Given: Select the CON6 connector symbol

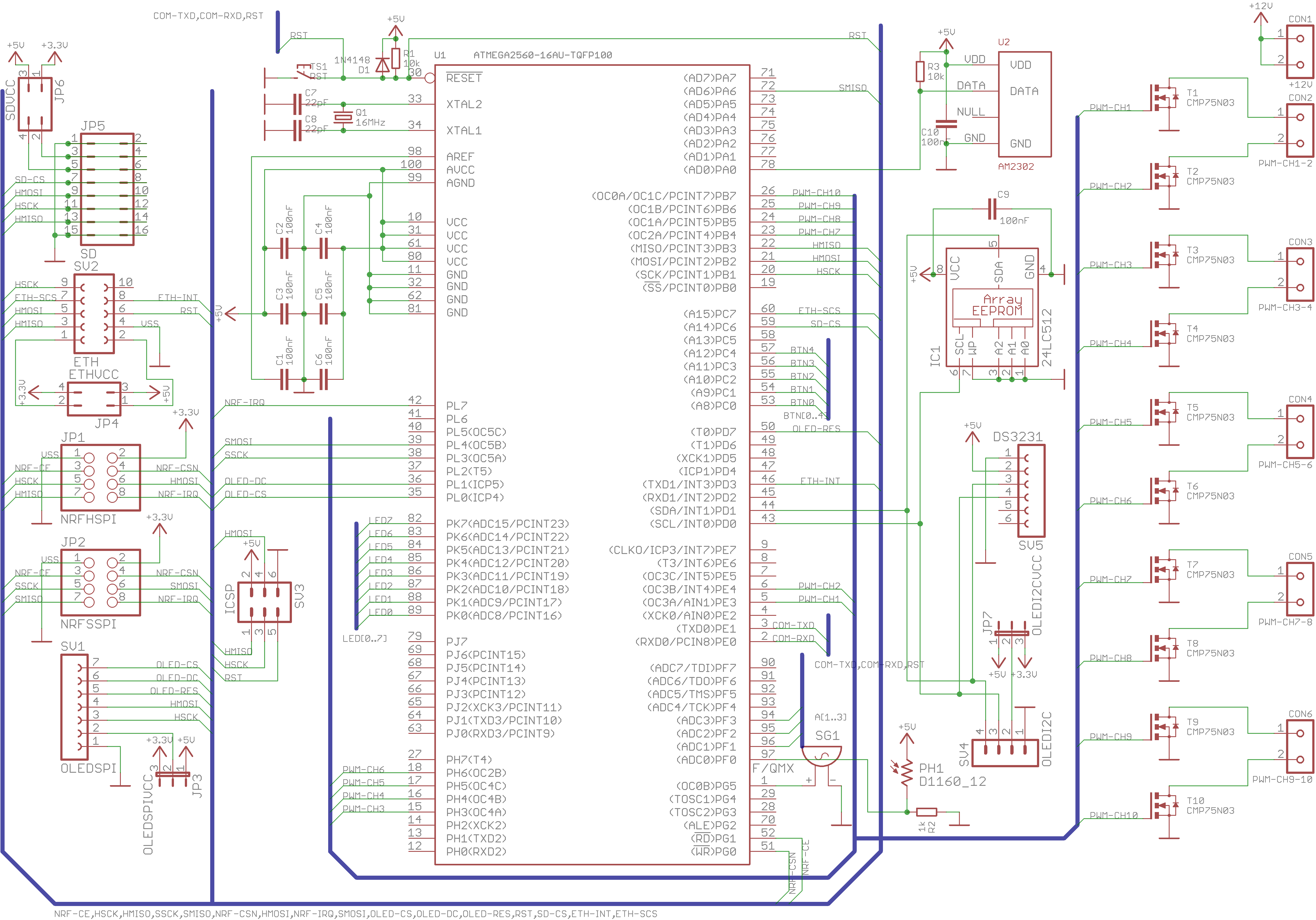Looking at the screenshot, I should click(x=1300, y=746).
